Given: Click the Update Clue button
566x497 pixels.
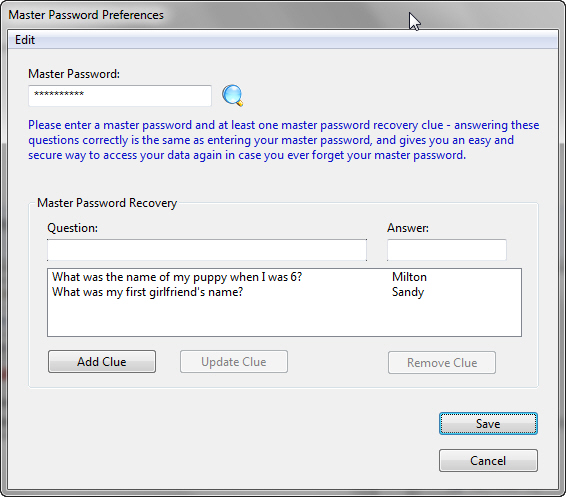Looking at the screenshot, I should point(234,361).
